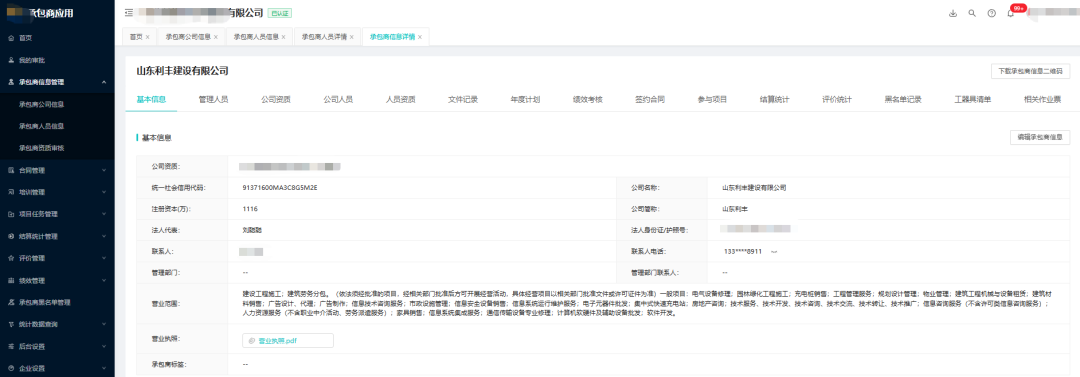
Task: Reveal the masked contact phone number
Action: [773, 252]
